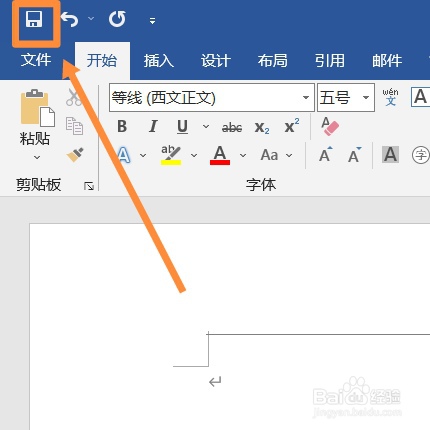Click the phonetic guide wén icon
This screenshot has width=430, height=430.
coord(390,97)
